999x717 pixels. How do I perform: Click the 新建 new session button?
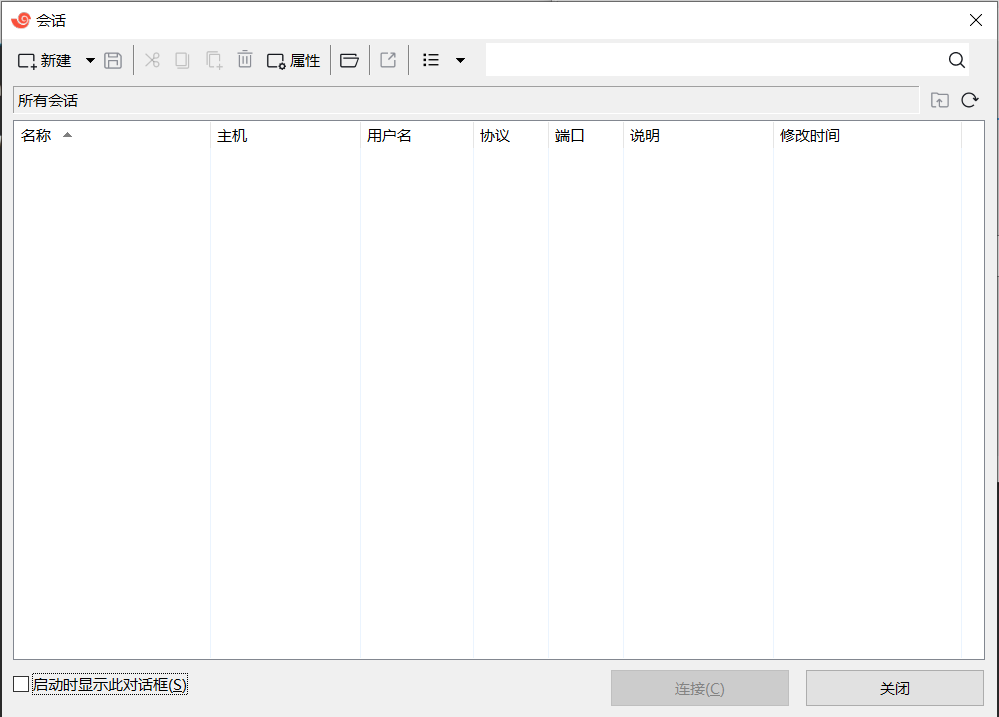[x=45, y=61]
